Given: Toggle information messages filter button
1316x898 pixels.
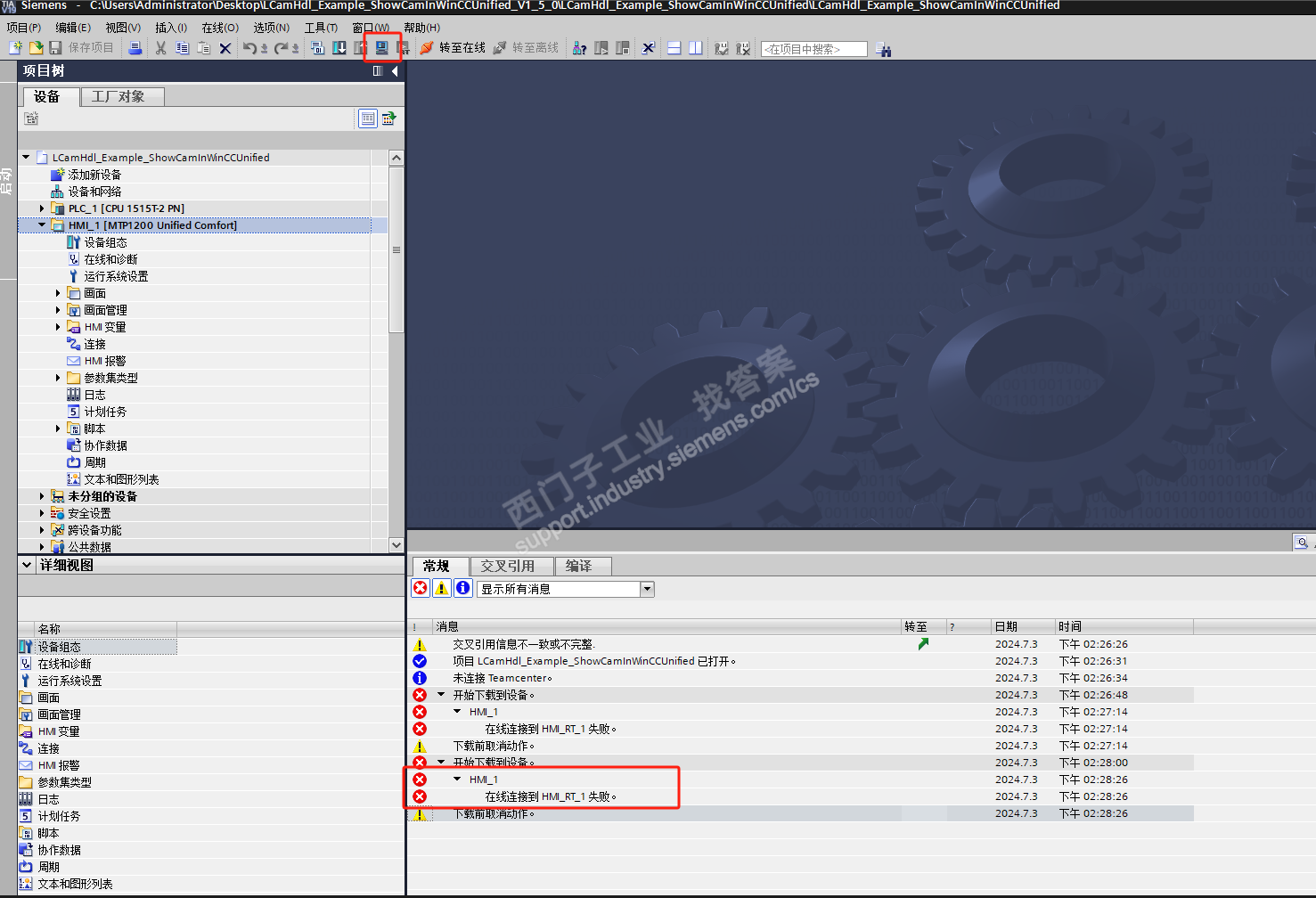Looking at the screenshot, I should [463, 588].
